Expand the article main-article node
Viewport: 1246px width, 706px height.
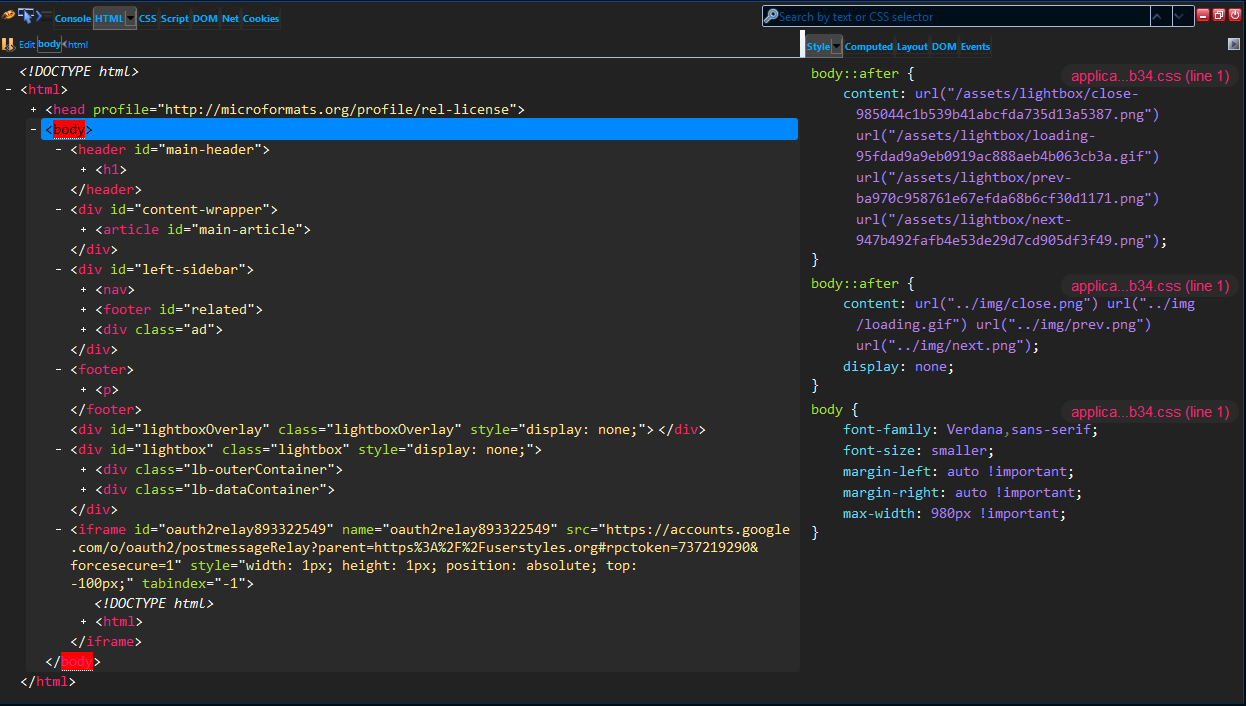[x=84, y=230]
